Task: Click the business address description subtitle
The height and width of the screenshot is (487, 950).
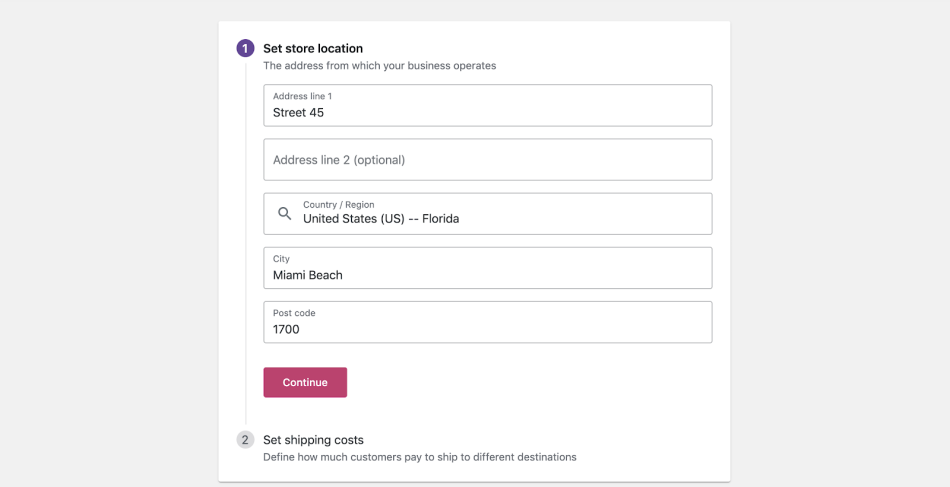Action: (x=379, y=65)
